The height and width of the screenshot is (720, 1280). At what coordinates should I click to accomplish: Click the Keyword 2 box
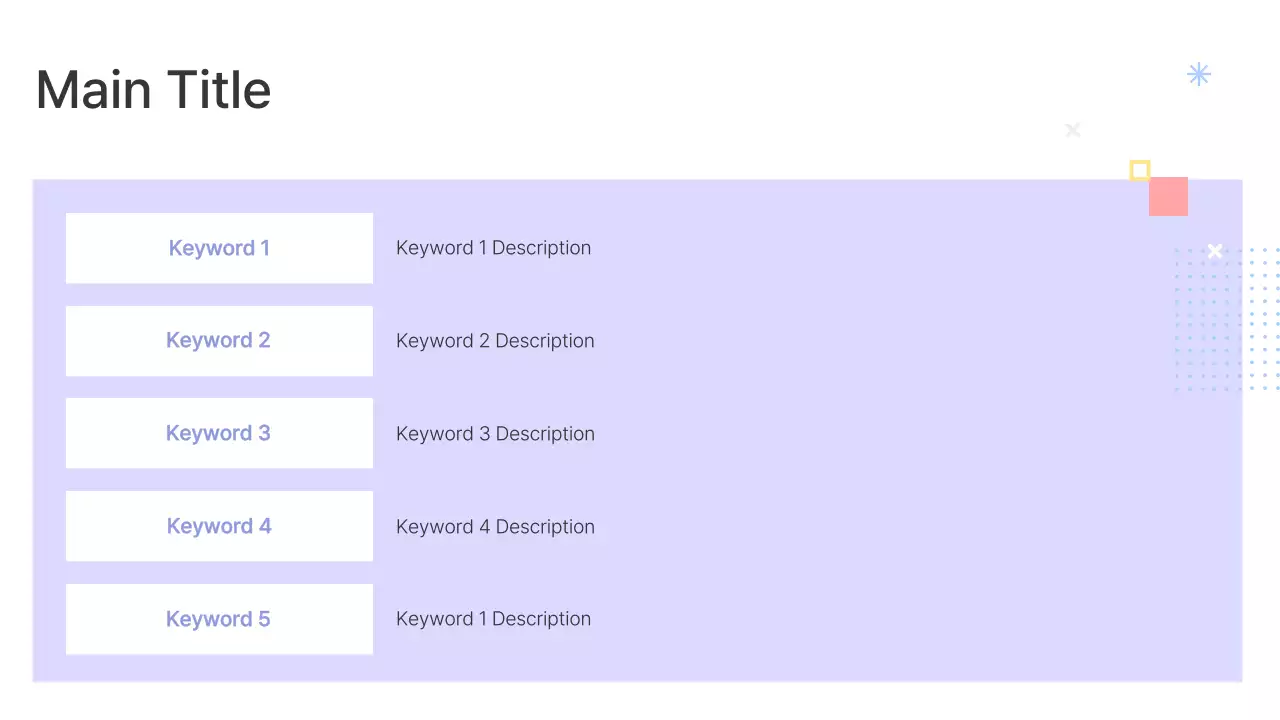(219, 341)
